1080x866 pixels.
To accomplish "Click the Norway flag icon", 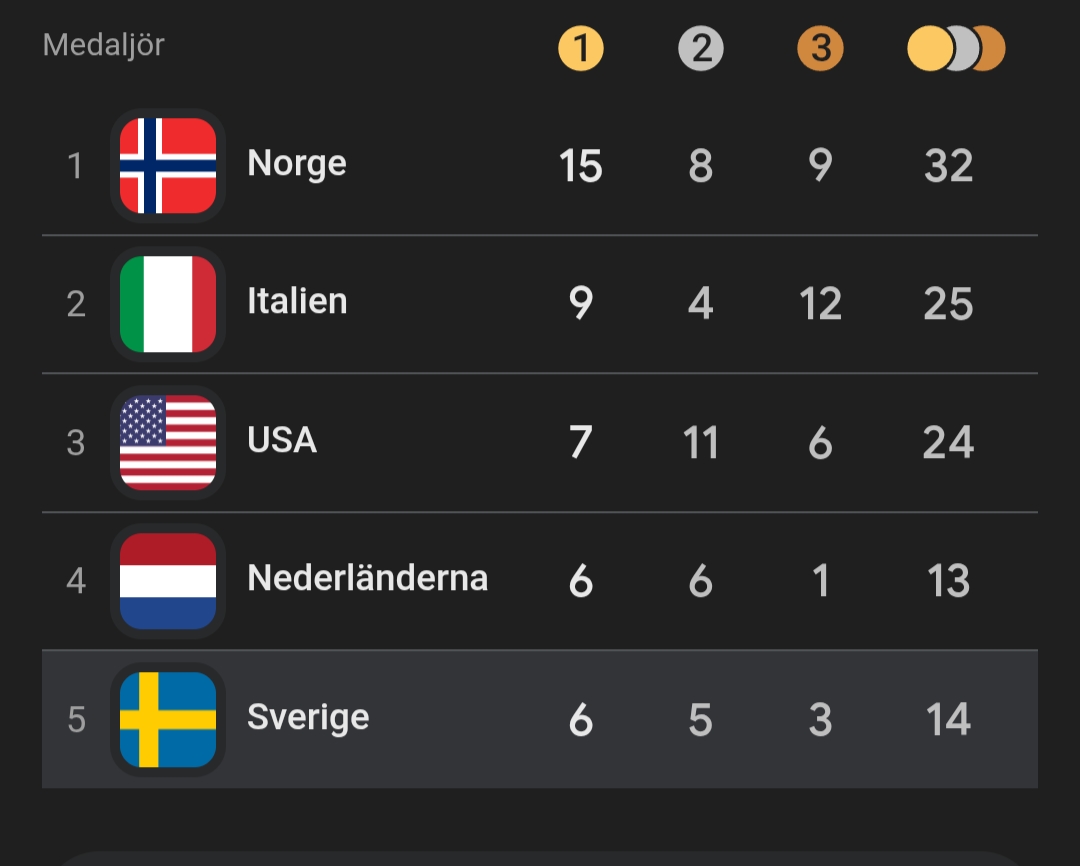I will tap(168, 166).
